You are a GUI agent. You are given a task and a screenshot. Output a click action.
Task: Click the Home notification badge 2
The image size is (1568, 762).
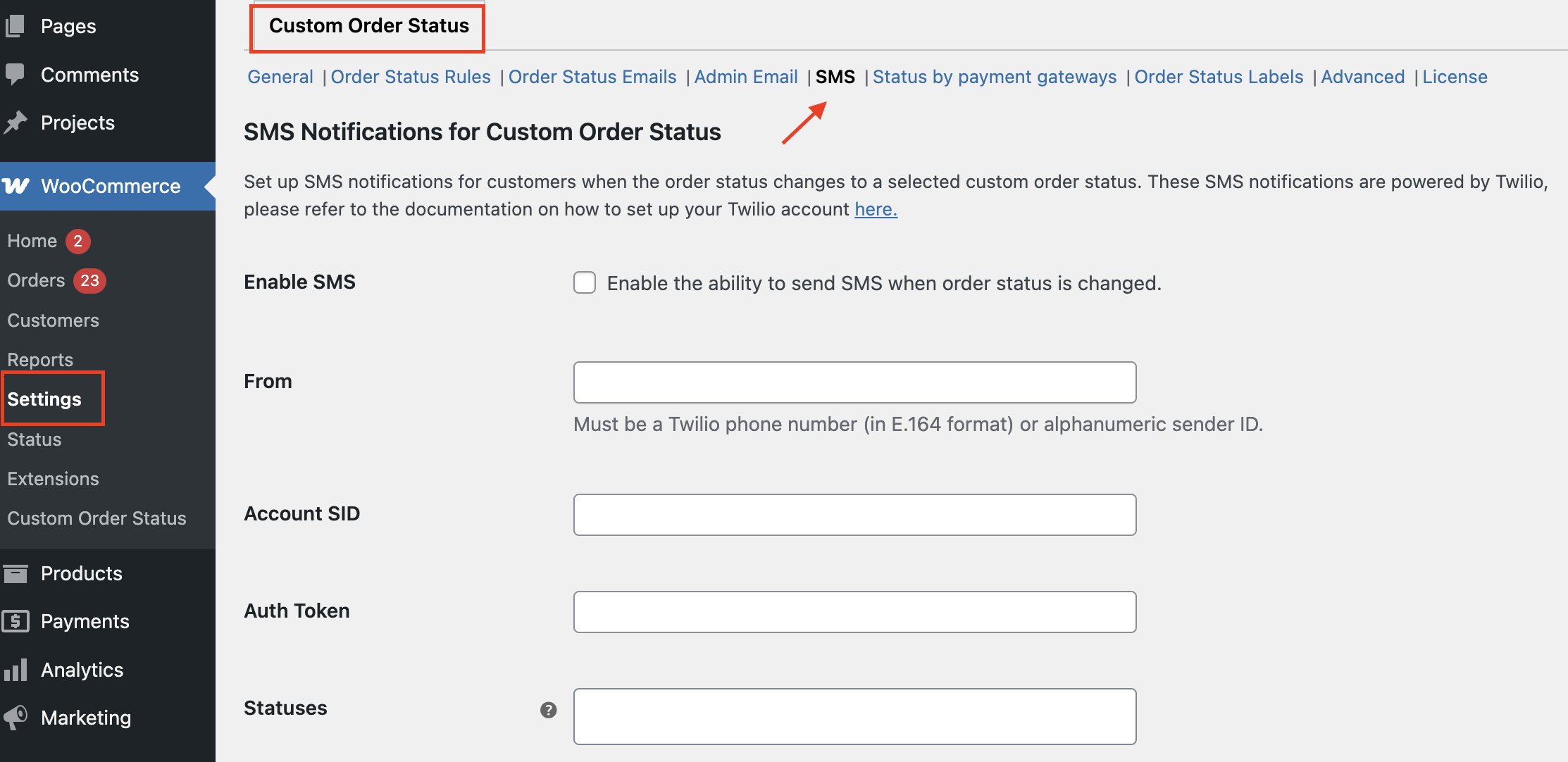[78, 241]
